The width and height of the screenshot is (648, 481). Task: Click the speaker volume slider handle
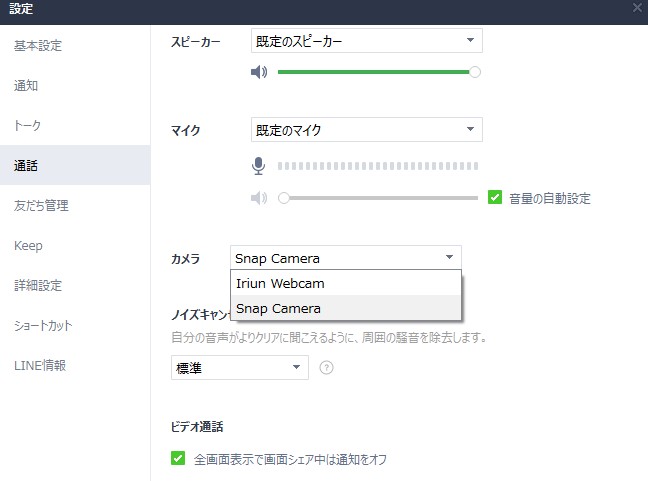pyautogui.click(x=475, y=72)
